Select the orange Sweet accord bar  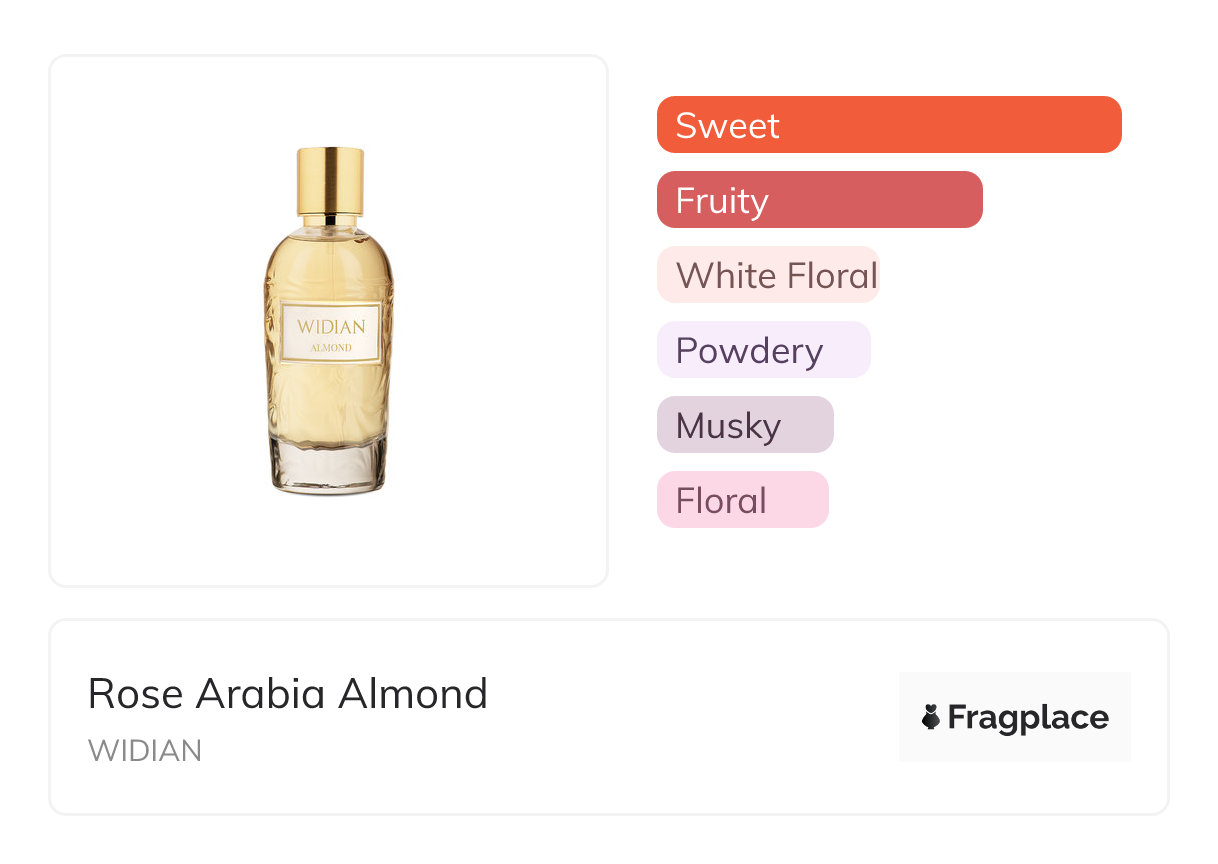coord(888,125)
